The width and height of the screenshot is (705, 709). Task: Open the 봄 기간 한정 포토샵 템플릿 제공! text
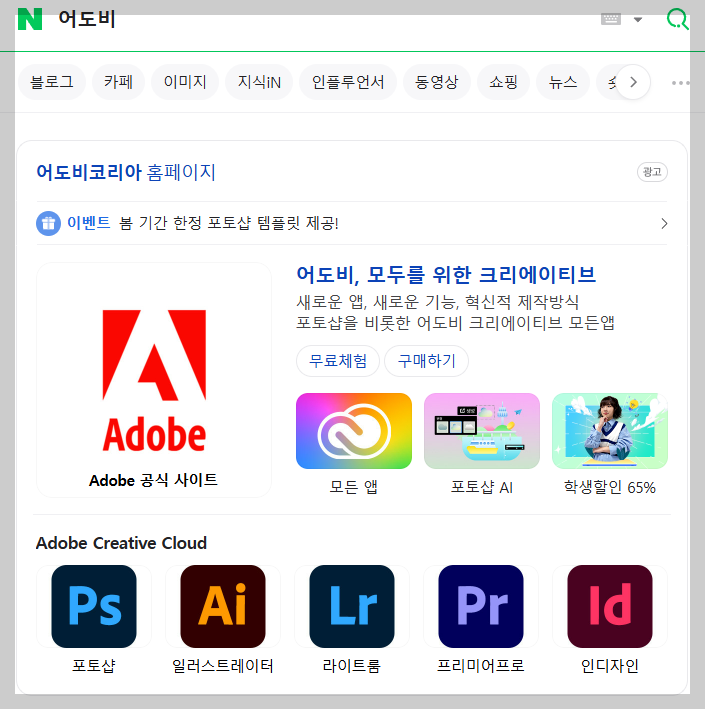coord(229,223)
